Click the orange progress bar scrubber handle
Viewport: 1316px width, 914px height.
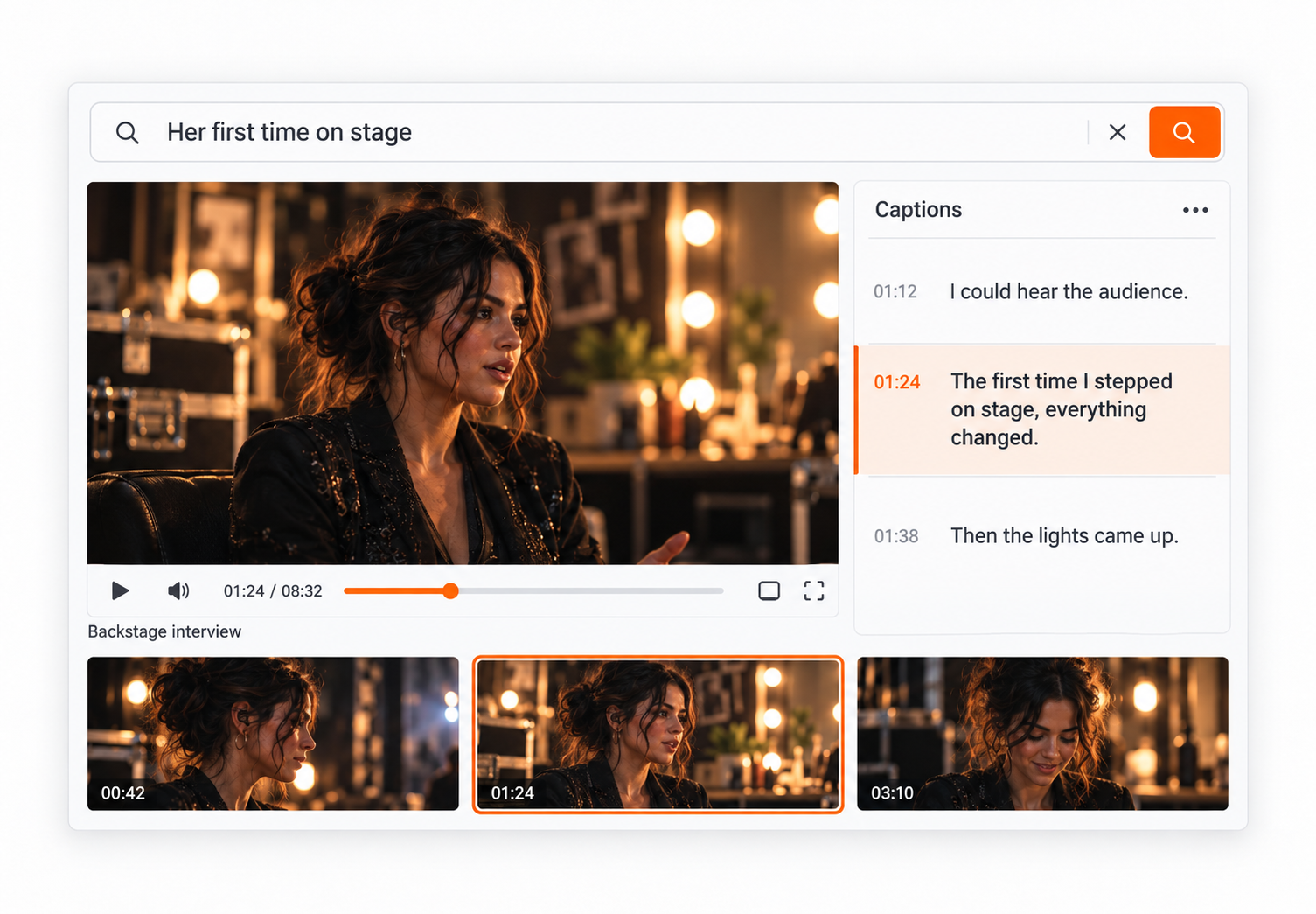450,591
